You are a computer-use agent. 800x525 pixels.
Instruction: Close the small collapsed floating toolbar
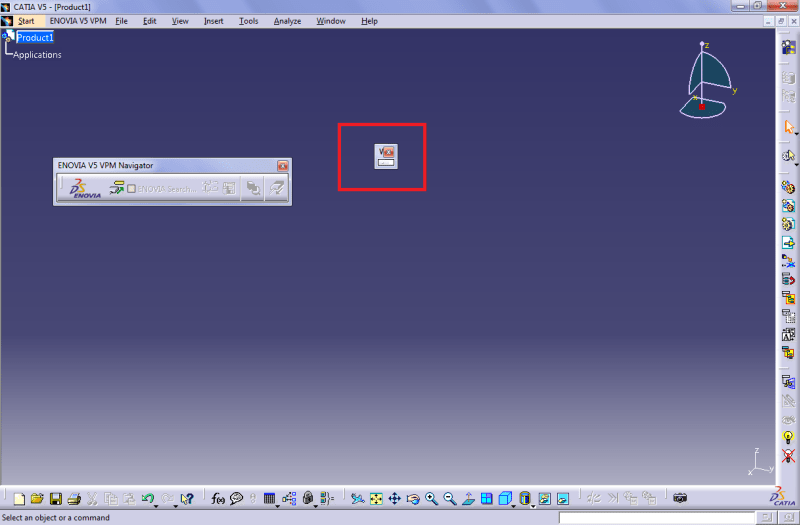point(389,152)
